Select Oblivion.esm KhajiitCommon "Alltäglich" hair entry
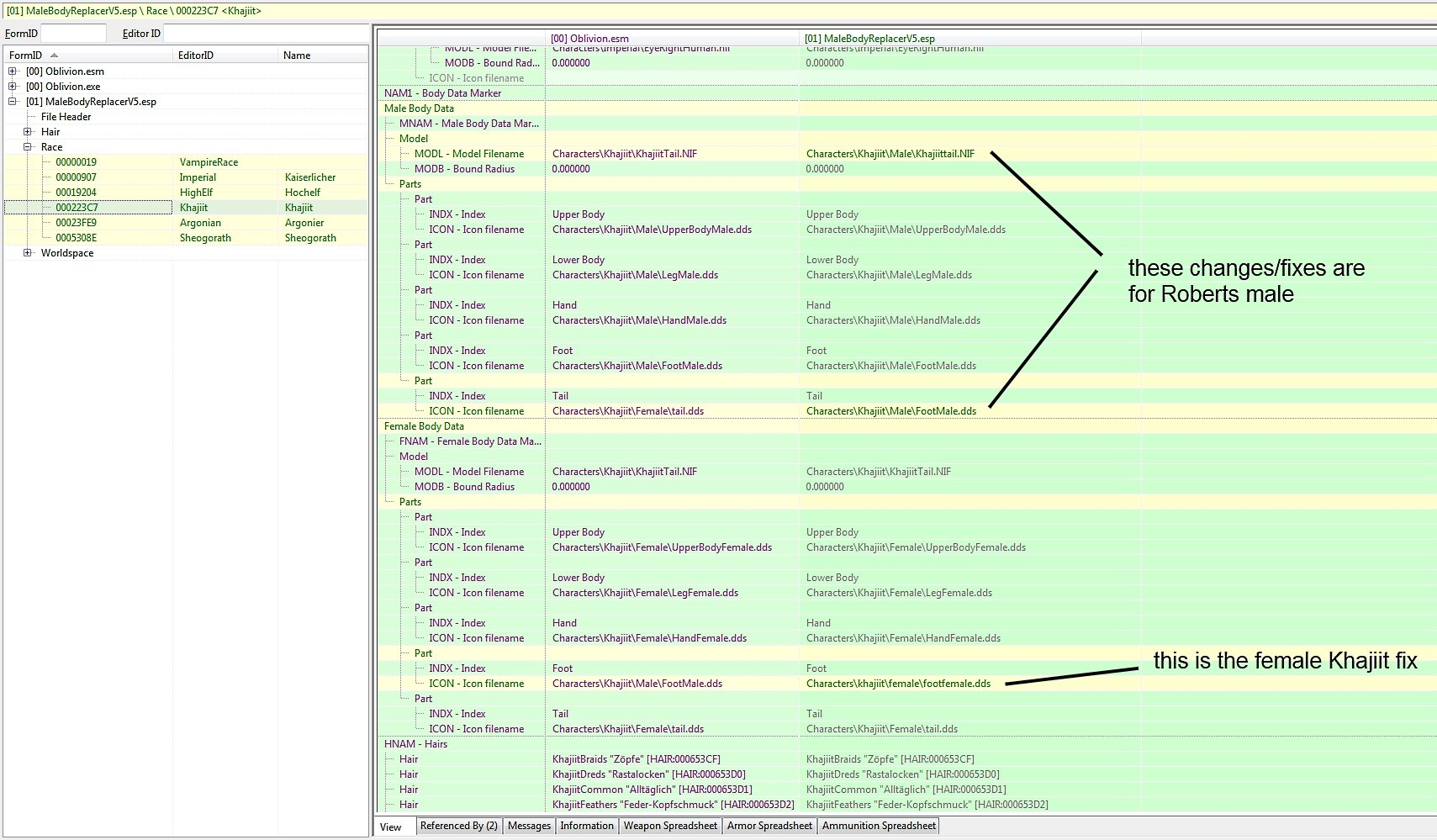Screen dimensions: 1437x840 coord(652,790)
